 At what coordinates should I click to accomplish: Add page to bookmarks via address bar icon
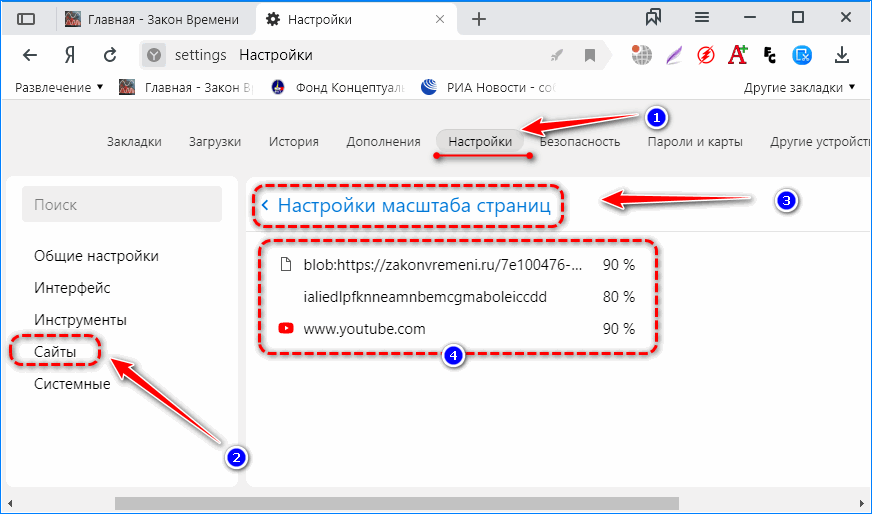[590, 55]
